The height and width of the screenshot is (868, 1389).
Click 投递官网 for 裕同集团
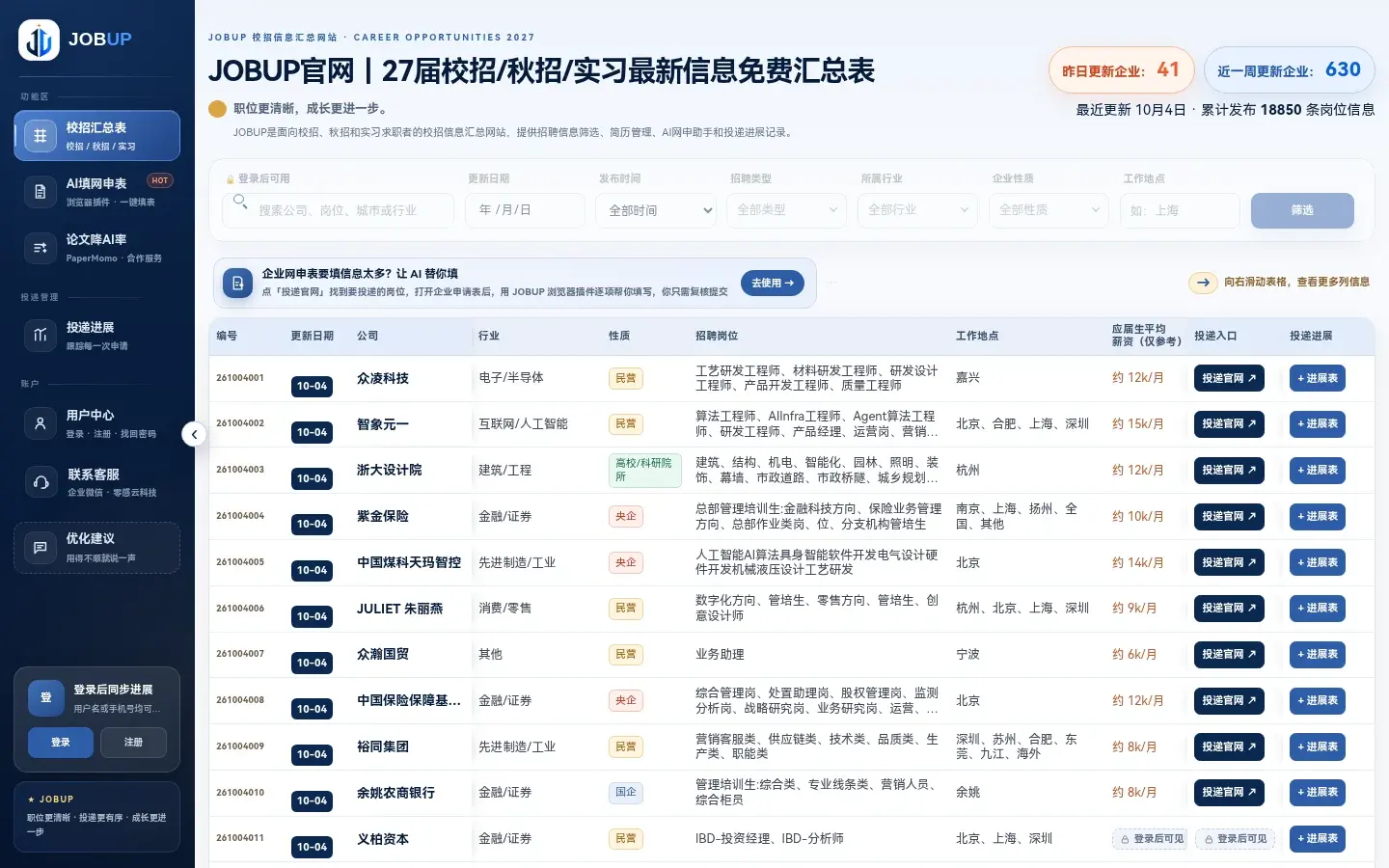tap(1229, 746)
